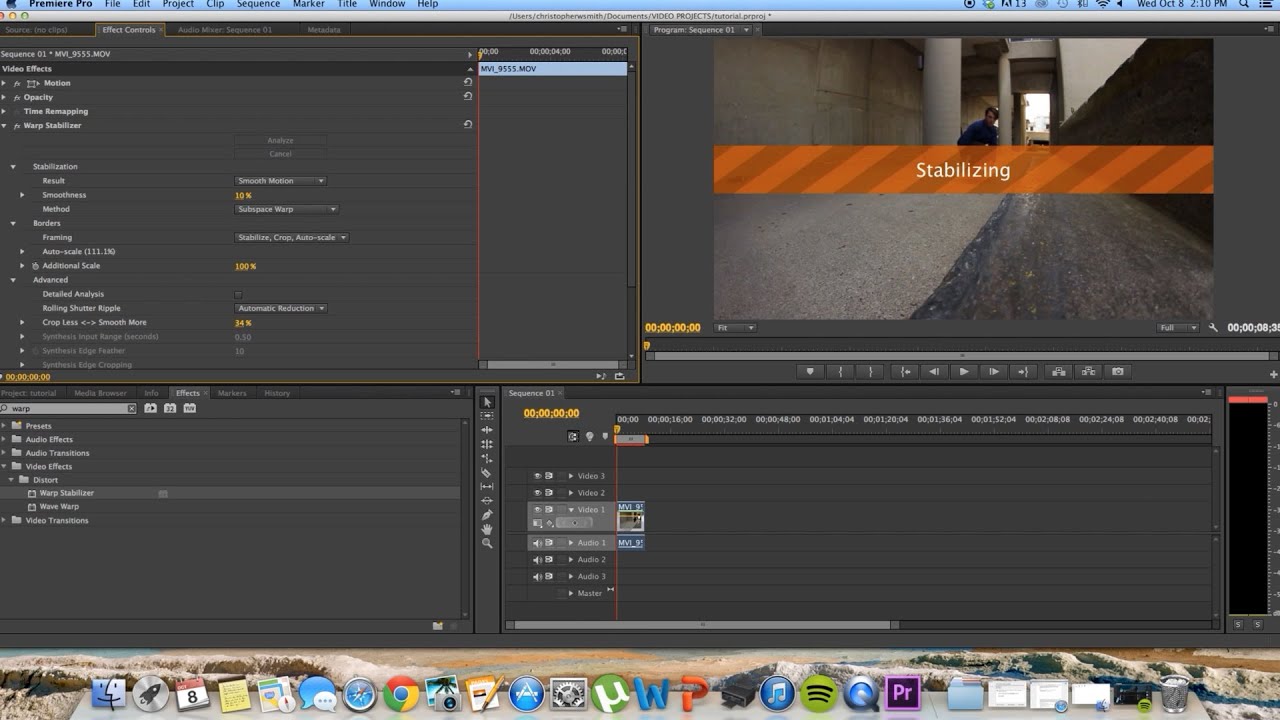The width and height of the screenshot is (1280, 720).
Task: Select the Hand tool in the tools panel
Action: pos(487,529)
